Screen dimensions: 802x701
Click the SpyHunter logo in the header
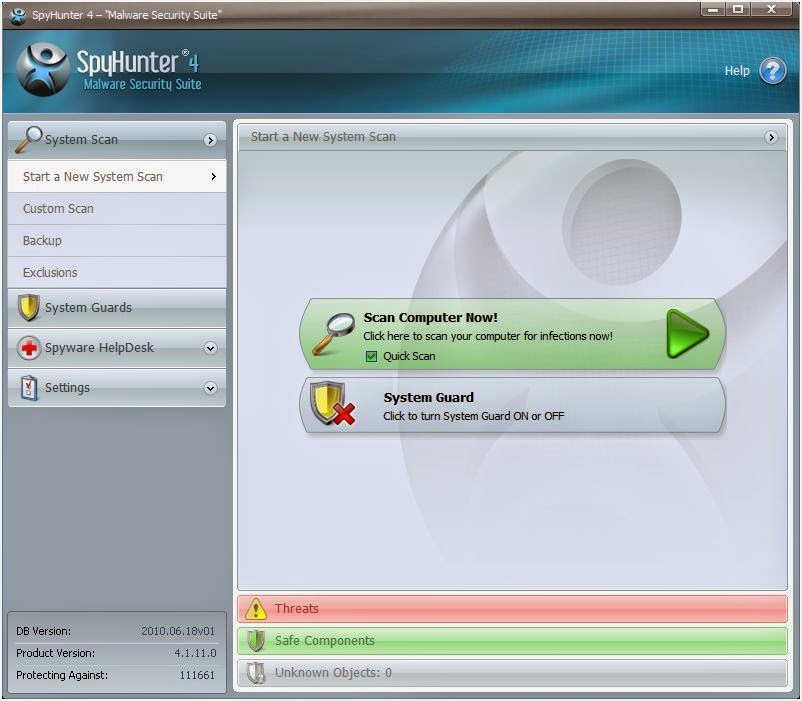43,70
